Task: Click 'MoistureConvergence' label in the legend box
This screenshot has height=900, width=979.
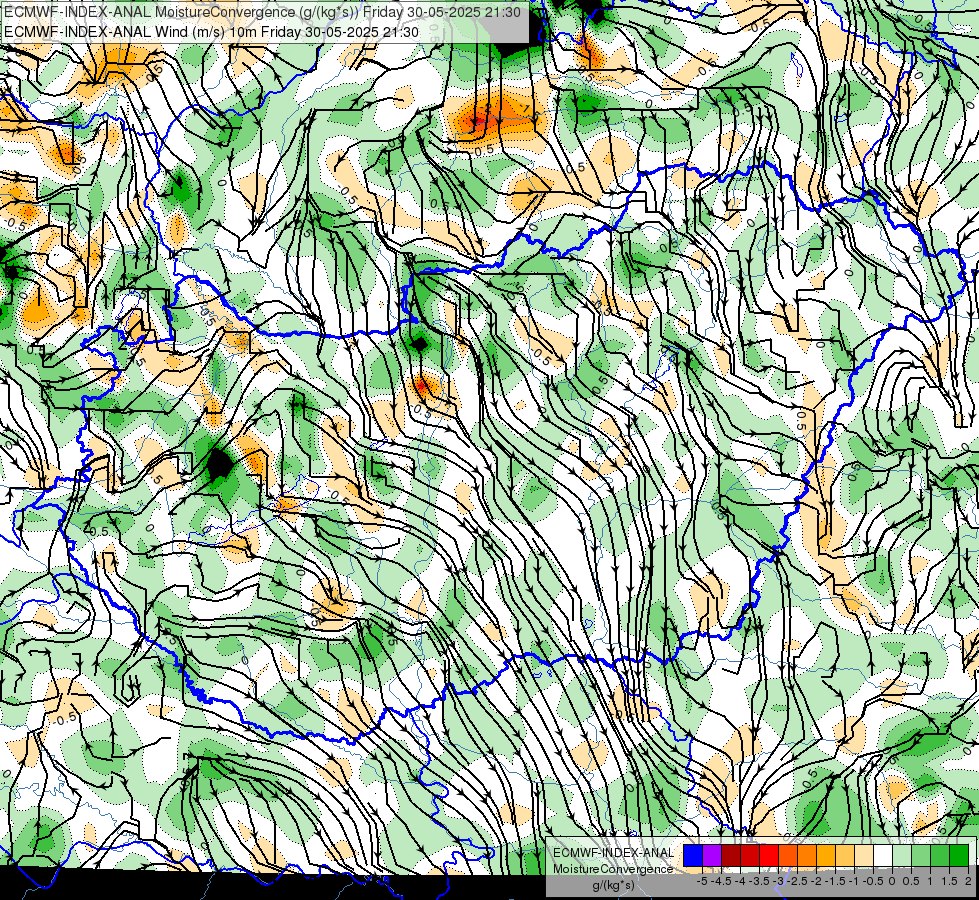Action: [613, 869]
